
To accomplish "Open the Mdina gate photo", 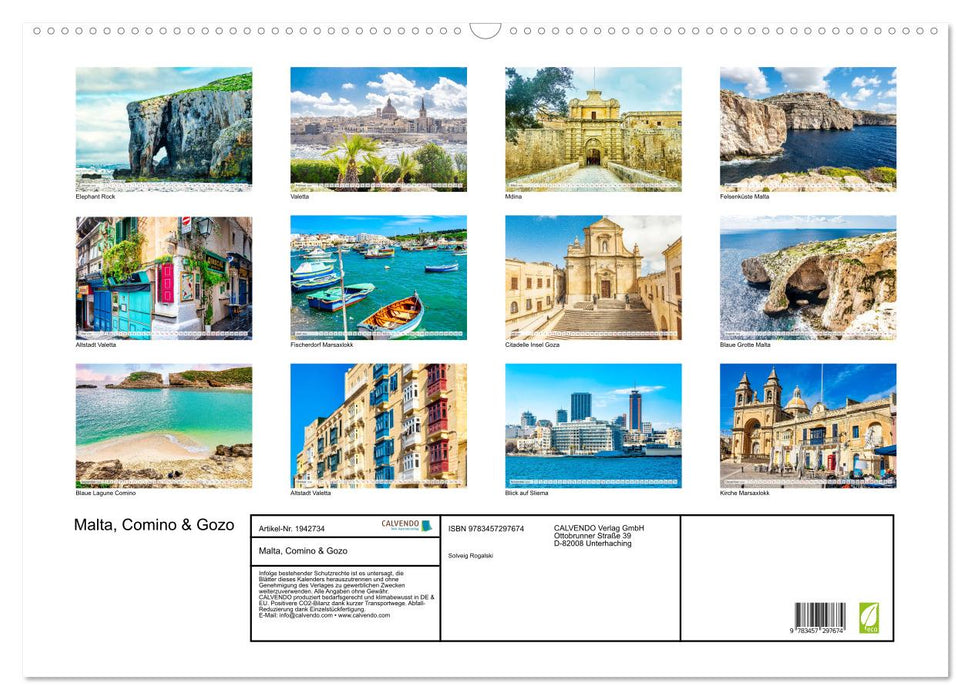I will click(592, 128).
